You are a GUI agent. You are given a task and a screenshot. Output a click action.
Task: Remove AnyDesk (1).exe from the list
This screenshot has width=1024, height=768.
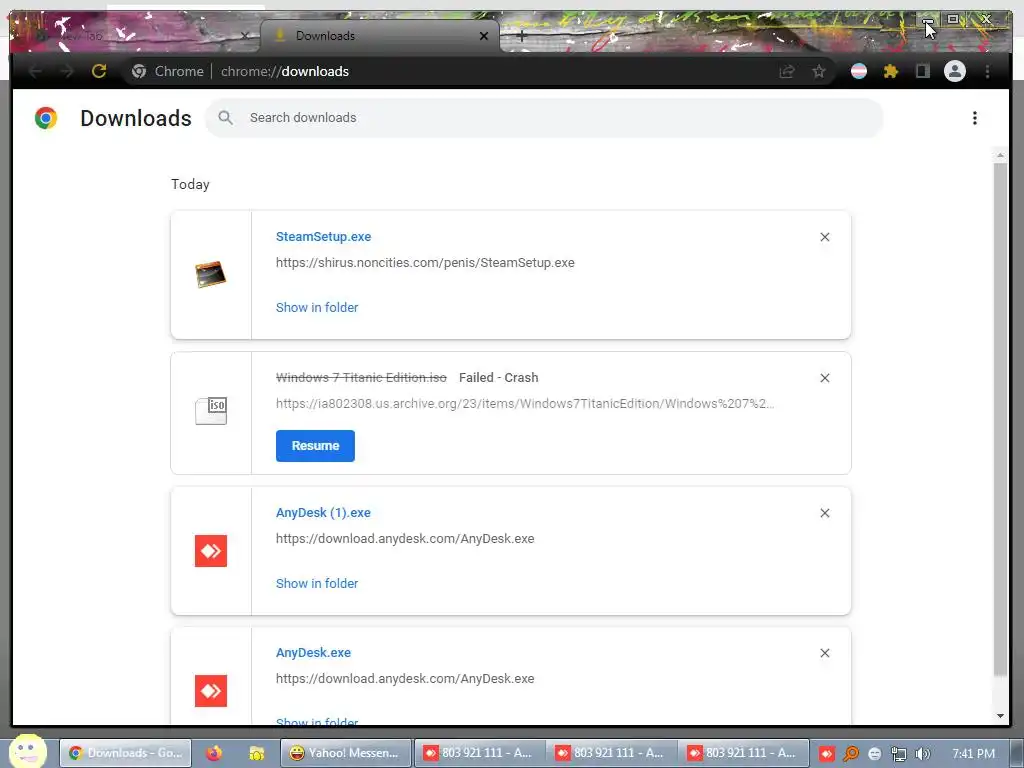825,513
